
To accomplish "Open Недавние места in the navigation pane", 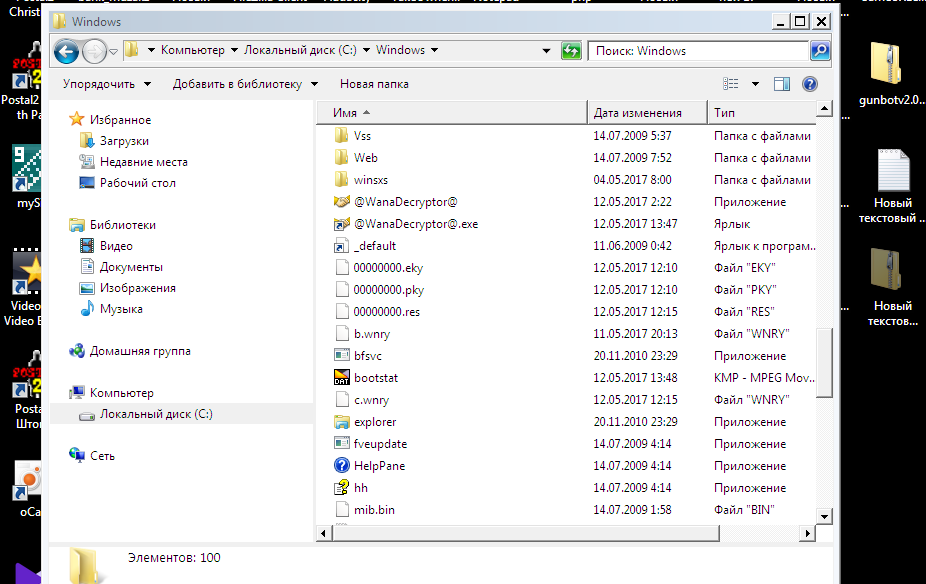I will (x=144, y=162).
